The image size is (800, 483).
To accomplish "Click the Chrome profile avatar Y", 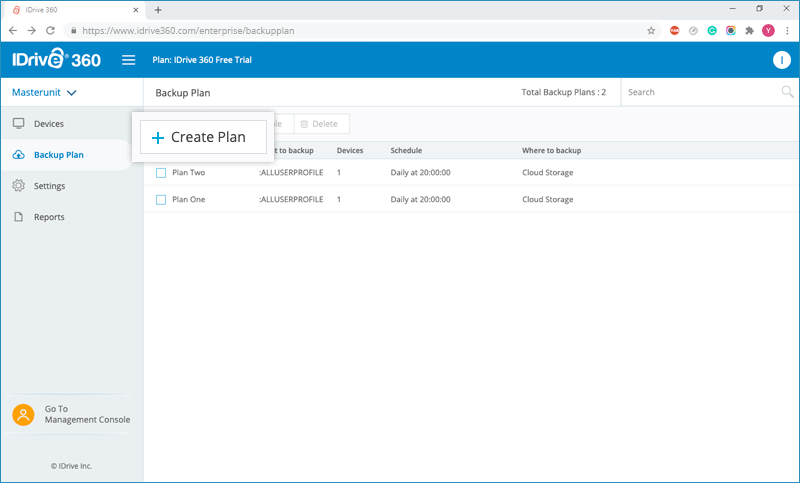I will (768, 31).
